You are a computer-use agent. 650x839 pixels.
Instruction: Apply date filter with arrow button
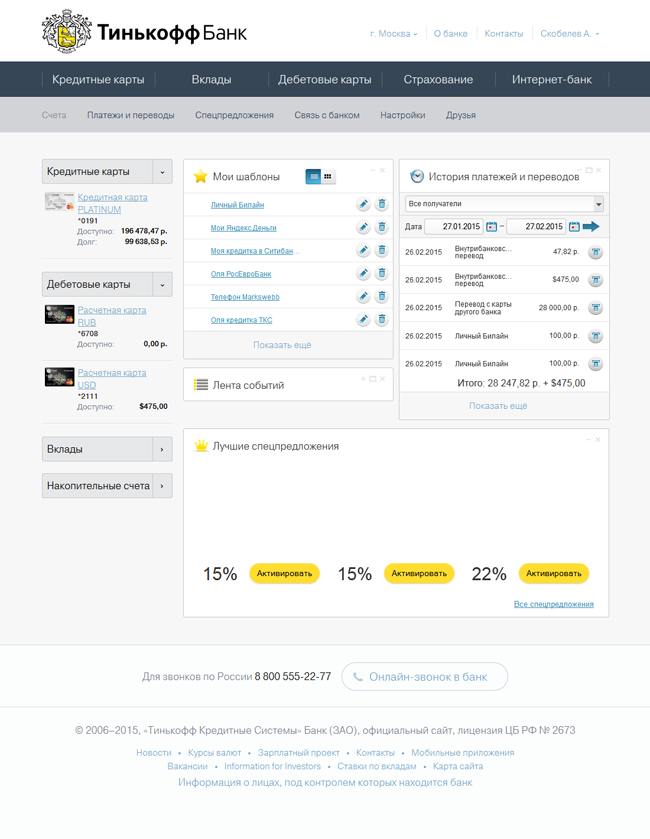(591, 227)
